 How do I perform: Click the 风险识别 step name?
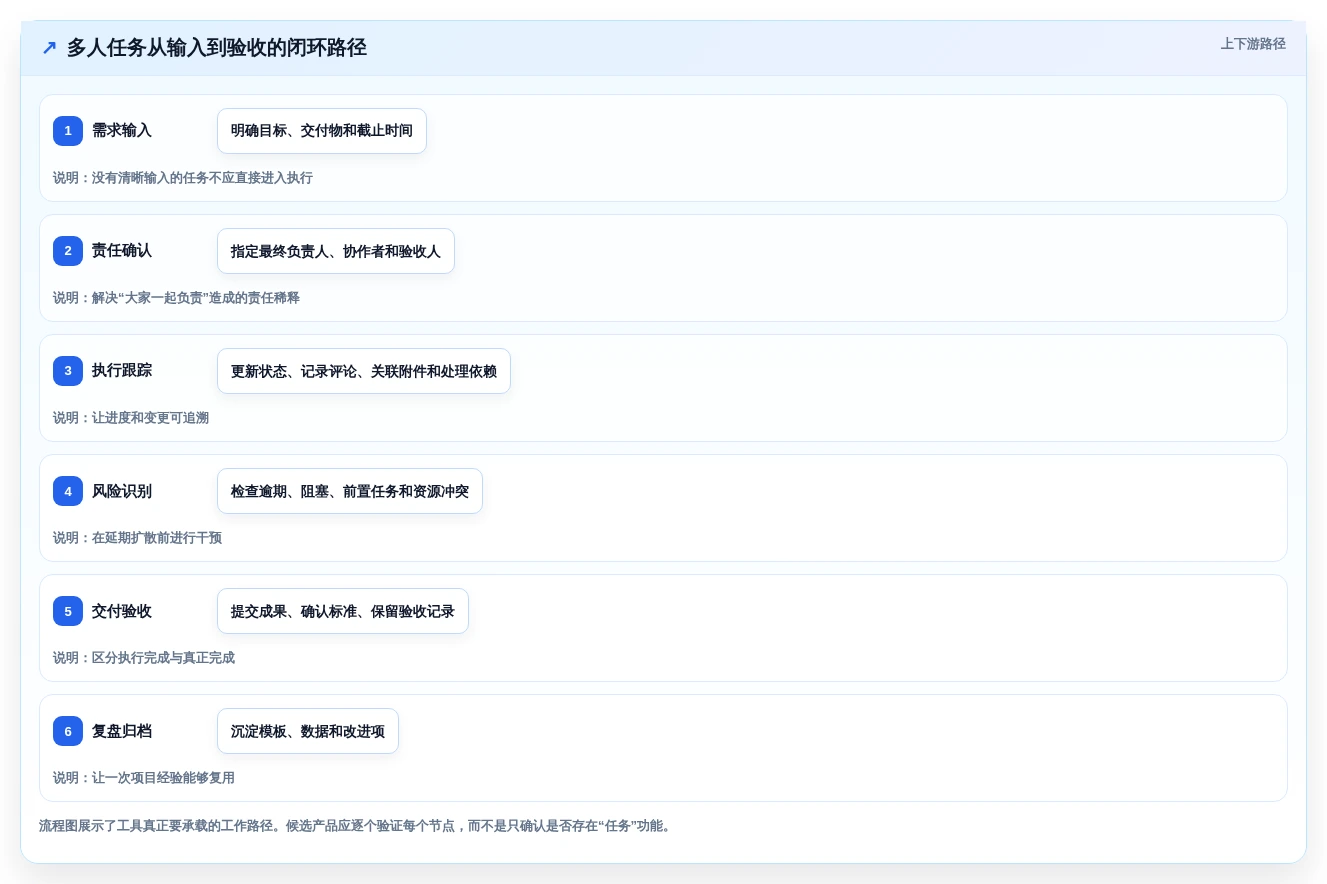(122, 491)
